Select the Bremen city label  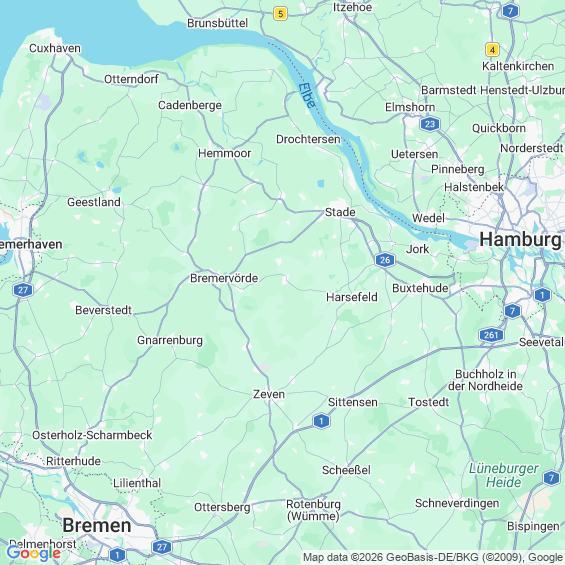click(x=97, y=525)
